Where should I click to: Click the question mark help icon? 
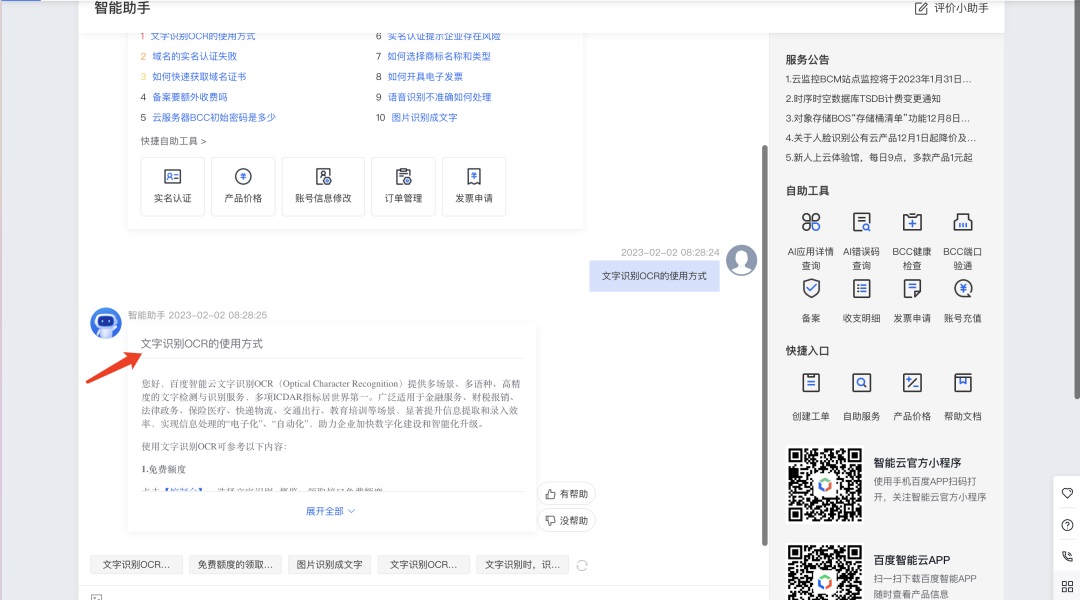[x=1067, y=525]
